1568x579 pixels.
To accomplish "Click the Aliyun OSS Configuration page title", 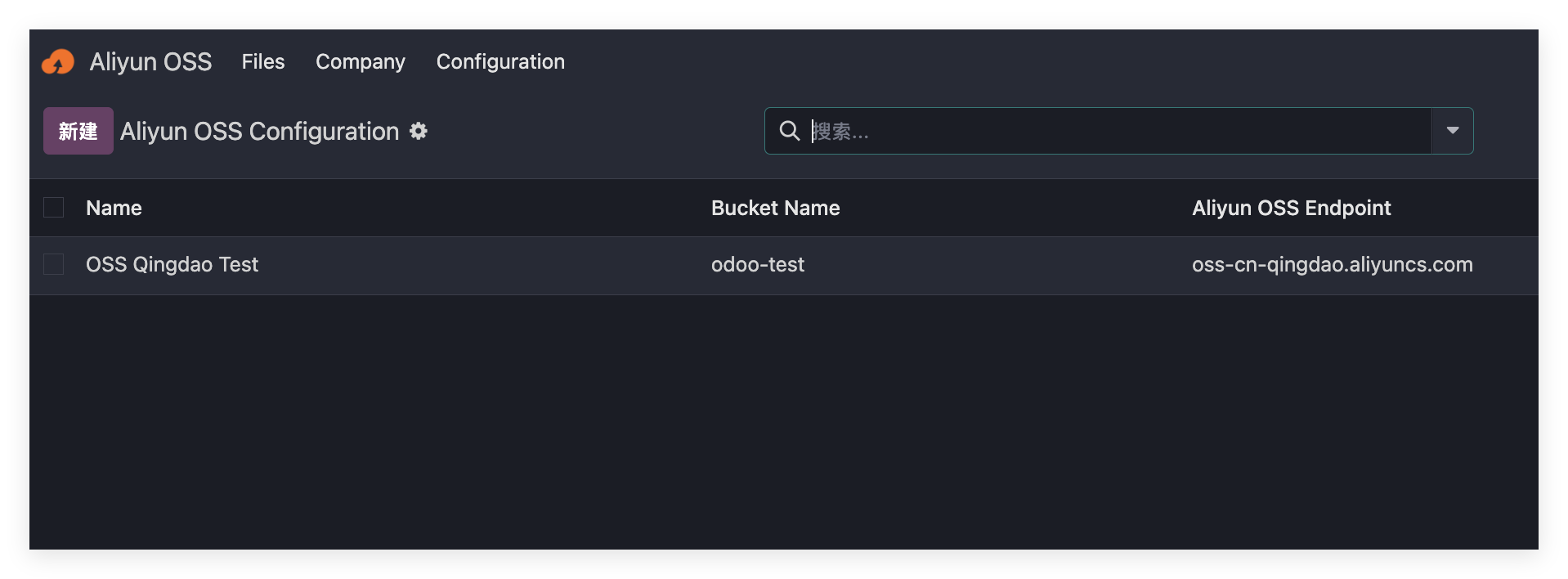I will 260,132.
